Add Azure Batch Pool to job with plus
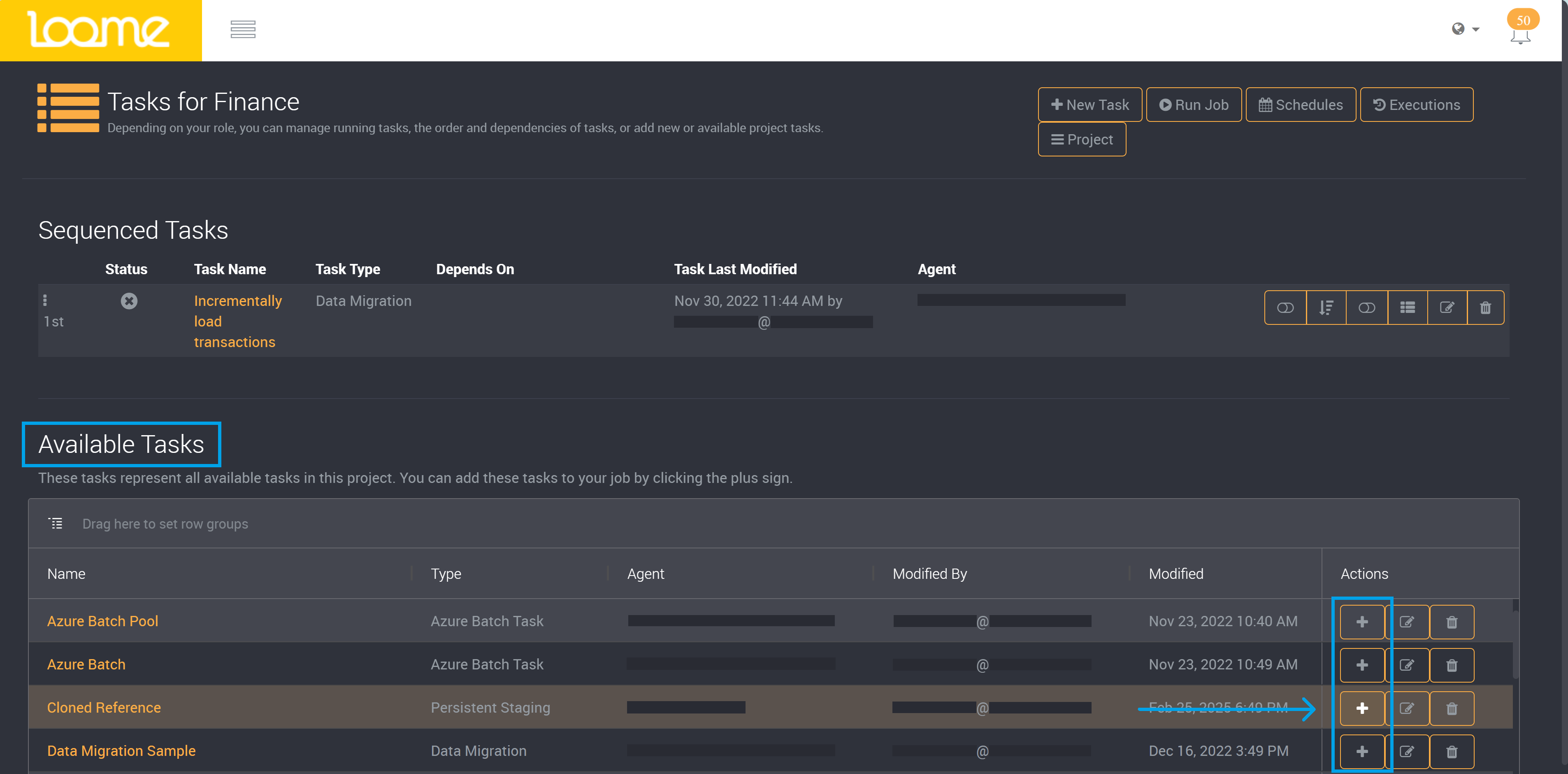1568x774 pixels. tap(1362, 622)
